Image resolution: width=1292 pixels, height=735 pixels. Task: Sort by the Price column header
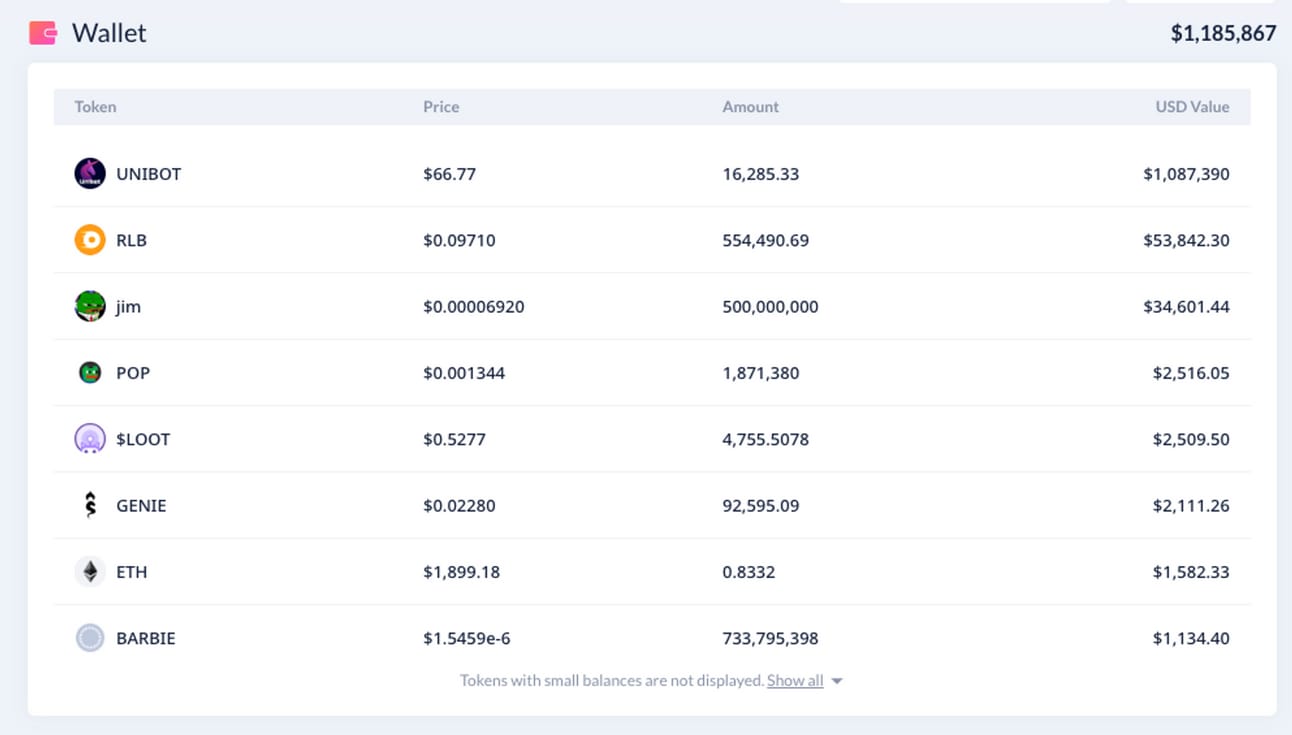pyautogui.click(x=441, y=107)
